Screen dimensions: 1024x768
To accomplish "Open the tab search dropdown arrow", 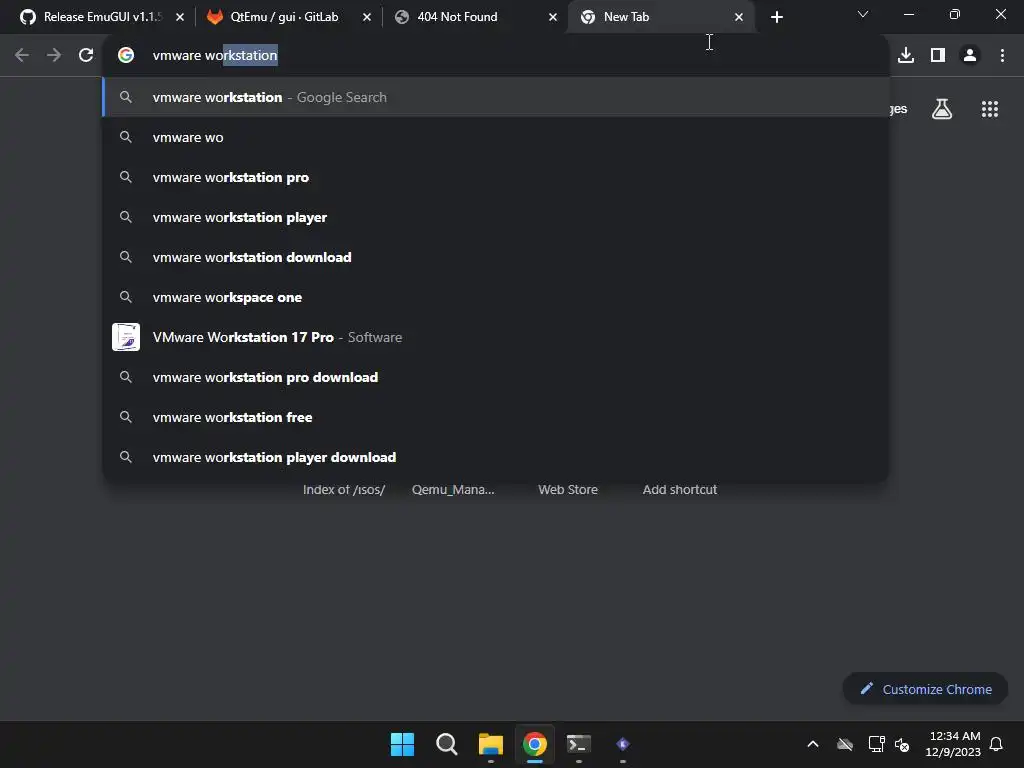I will coord(863,14).
